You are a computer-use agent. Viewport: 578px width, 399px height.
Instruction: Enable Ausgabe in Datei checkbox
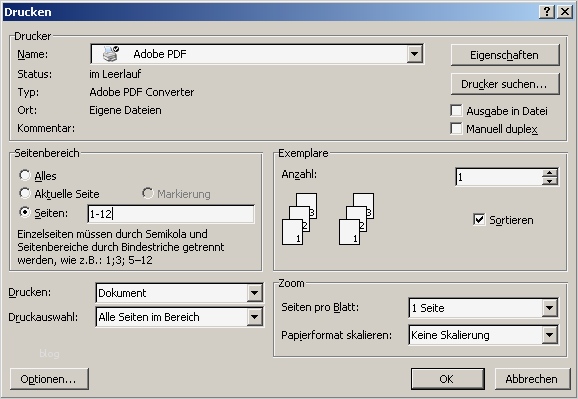tap(456, 110)
